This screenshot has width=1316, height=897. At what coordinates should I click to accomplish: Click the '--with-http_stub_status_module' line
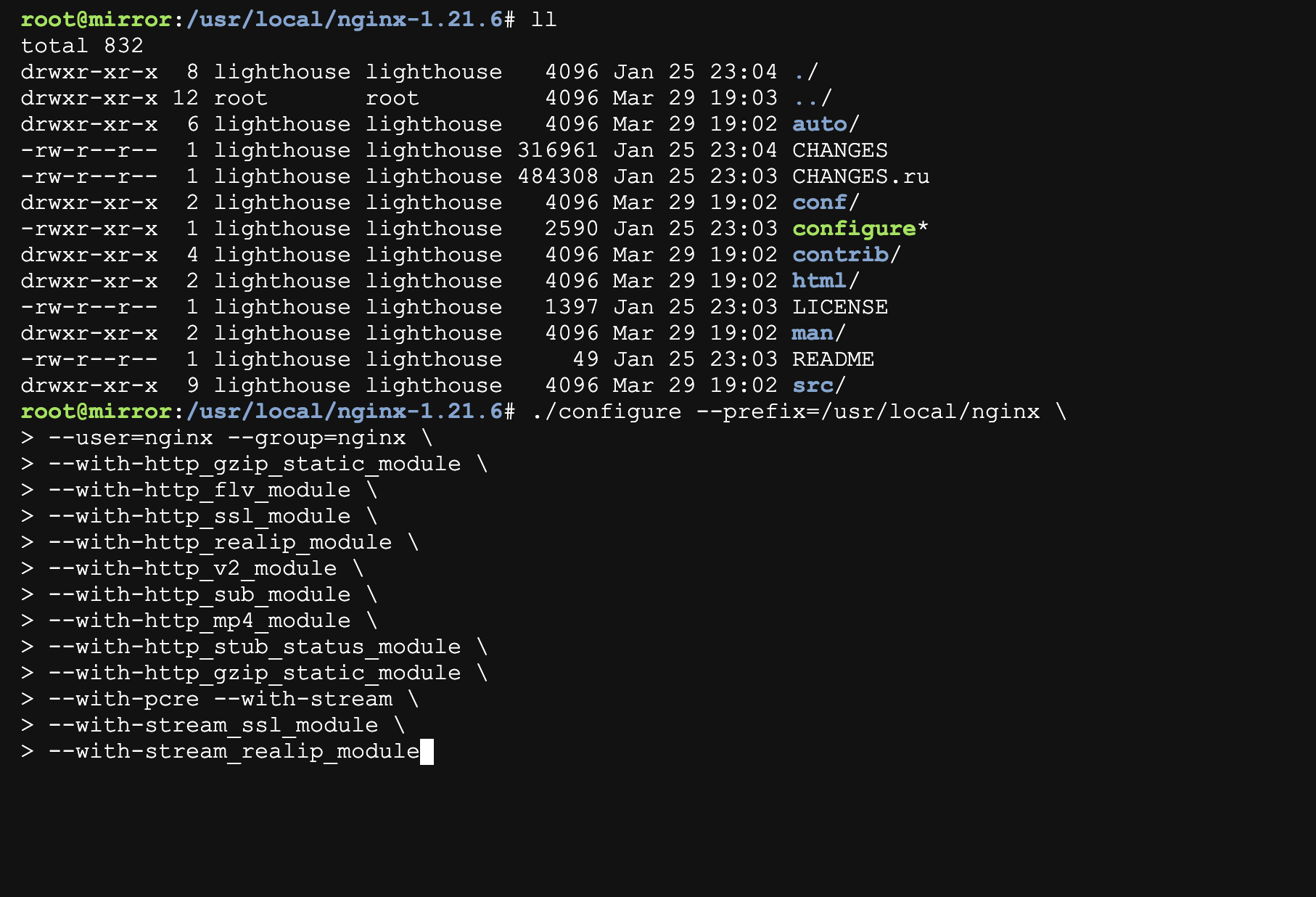(x=255, y=647)
